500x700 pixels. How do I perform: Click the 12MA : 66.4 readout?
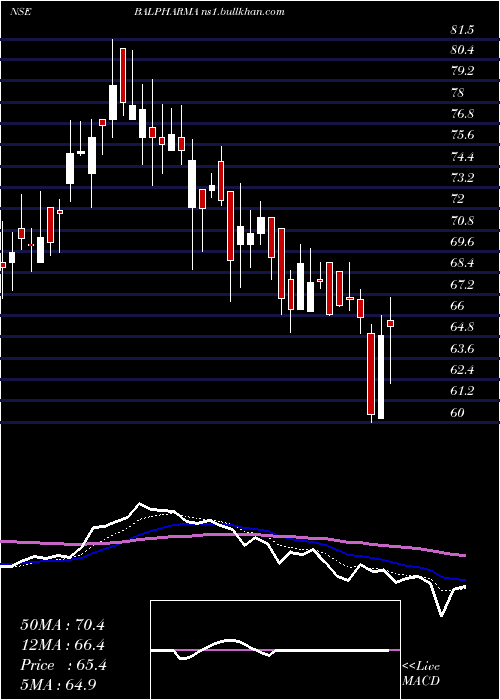(63, 645)
